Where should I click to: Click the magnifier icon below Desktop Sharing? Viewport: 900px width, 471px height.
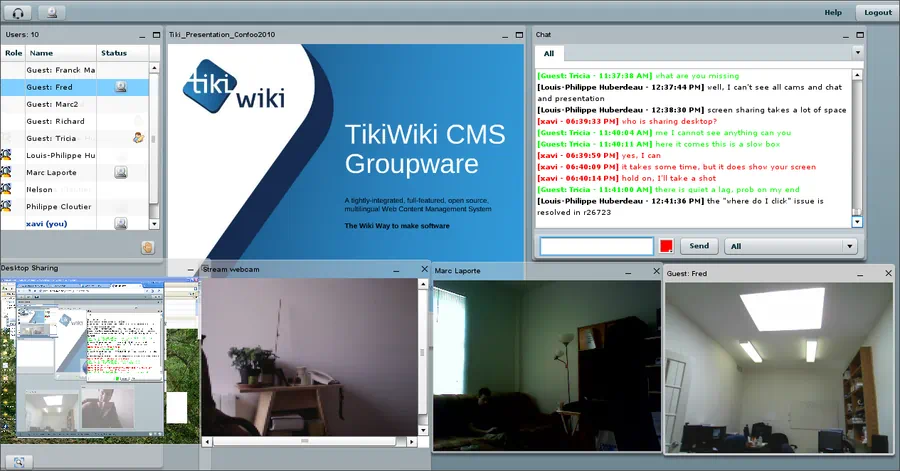point(18,462)
